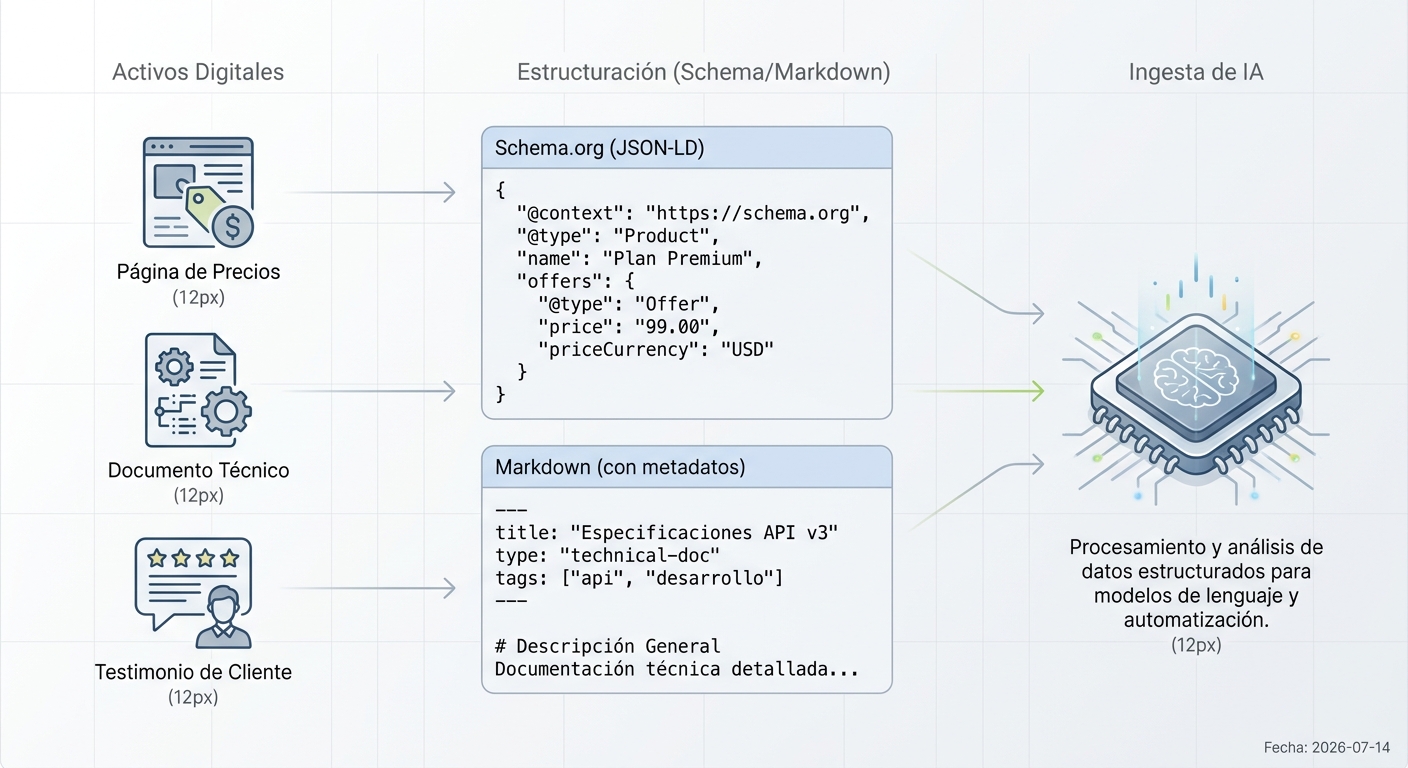Image resolution: width=1408 pixels, height=768 pixels.
Task: Click the # Descripción General heading line
Action: (x=608, y=646)
